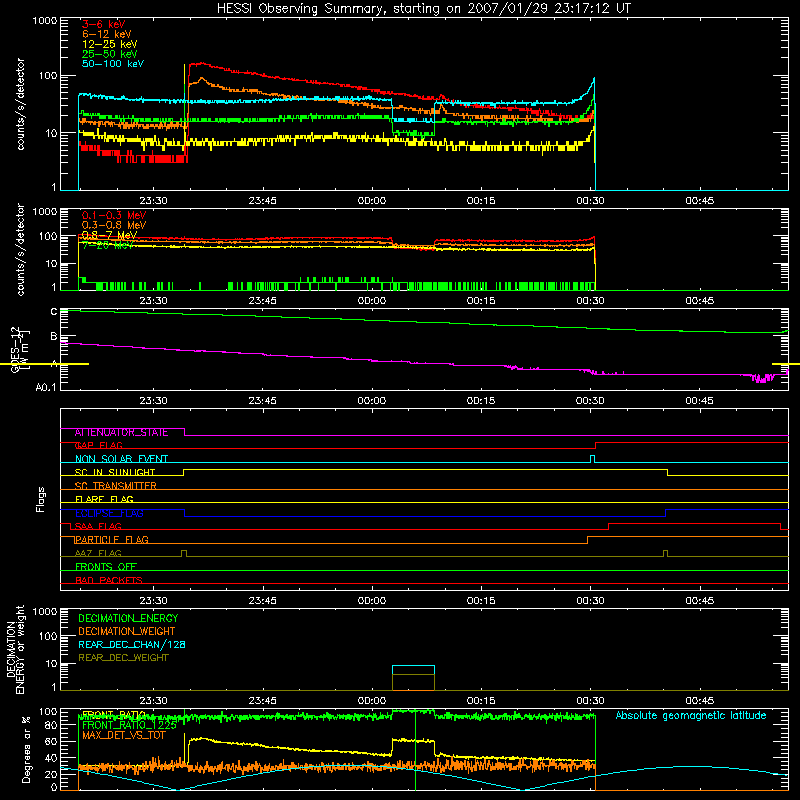Click "23:30" tick under the keV counts plot
Image resolution: width=800 pixels, height=800 pixels.
pos(153,201)
